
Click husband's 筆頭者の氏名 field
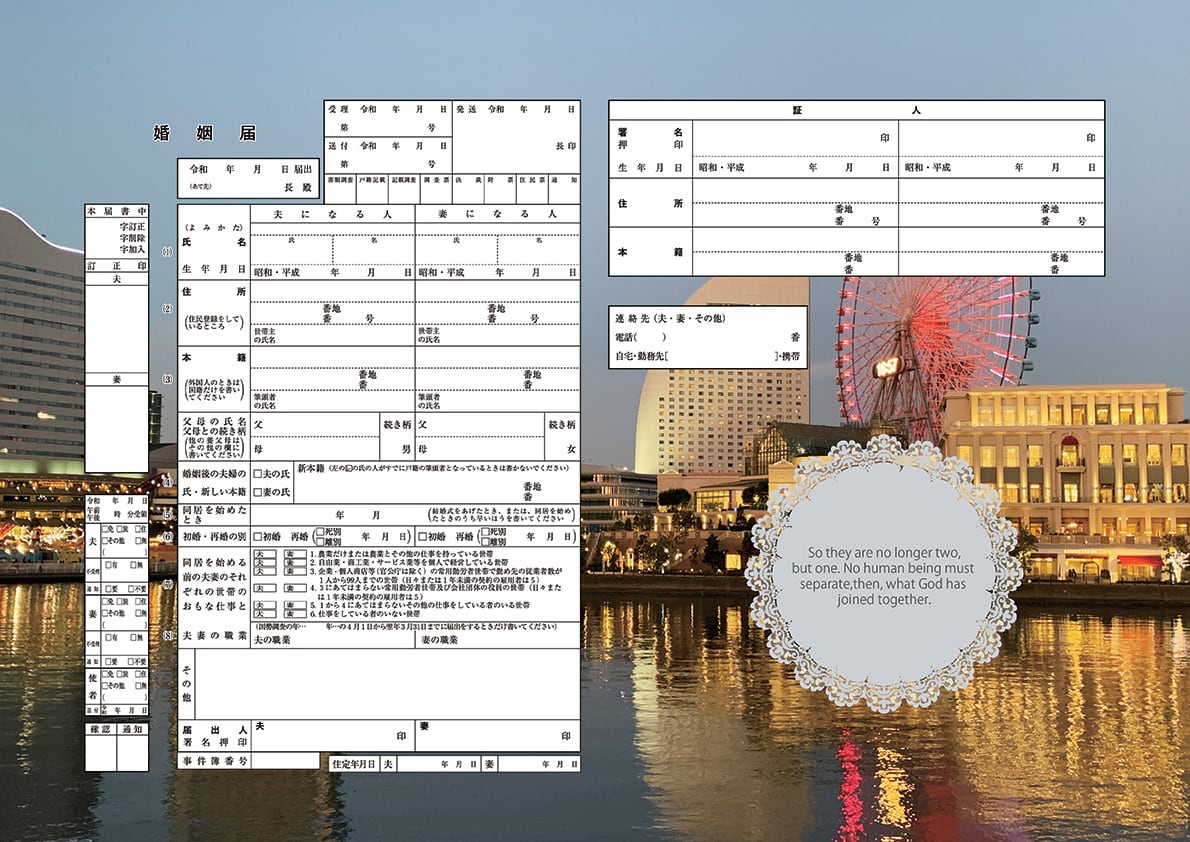click(x=332, y=401)
